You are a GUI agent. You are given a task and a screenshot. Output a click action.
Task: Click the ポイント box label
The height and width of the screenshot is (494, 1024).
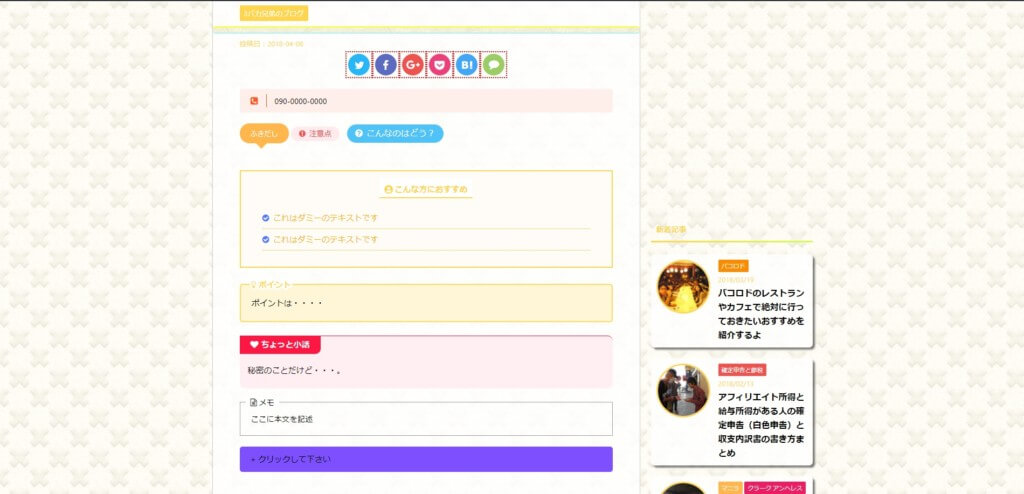pos(270,285)
